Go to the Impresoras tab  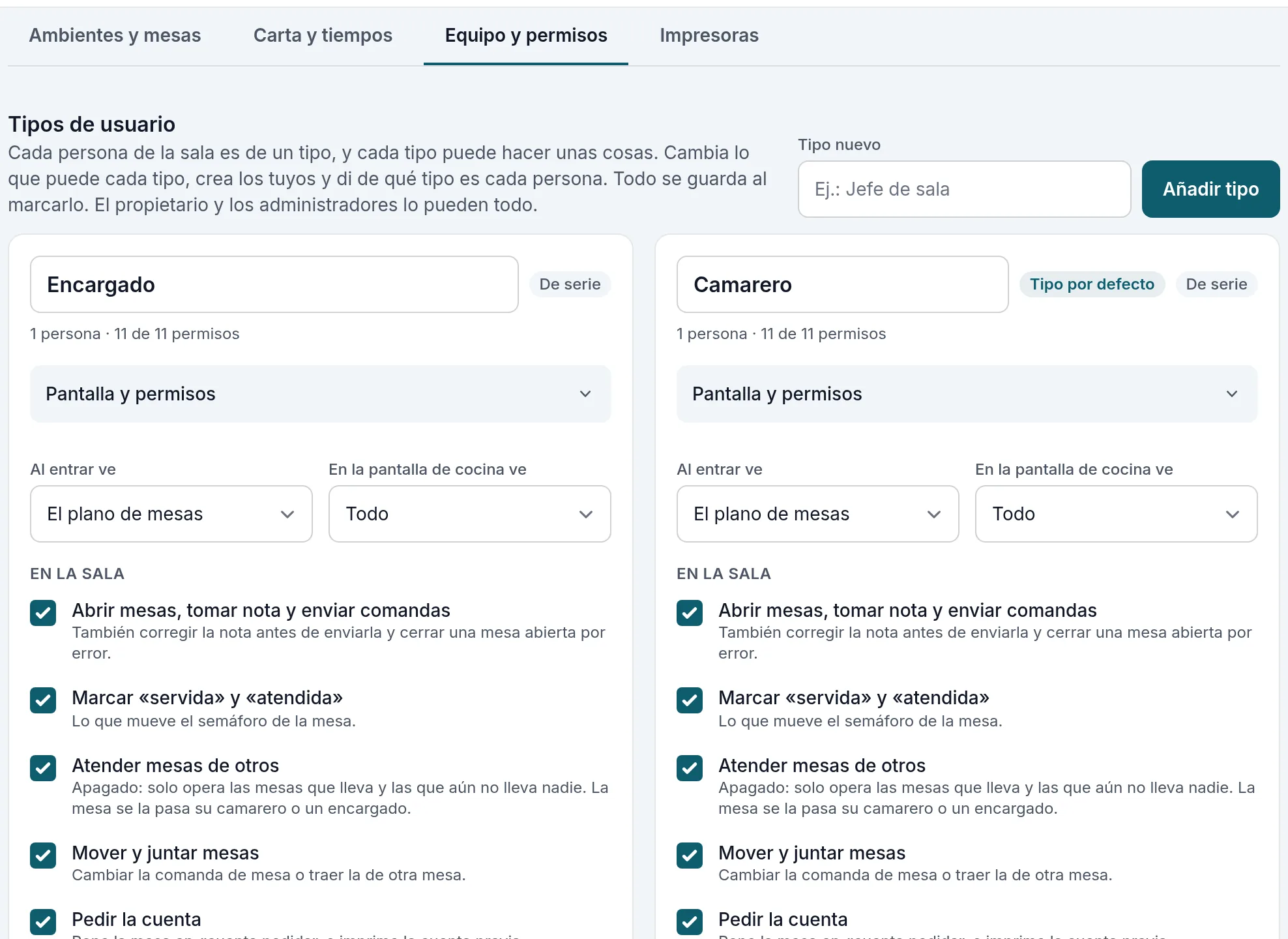coord(709,35)
